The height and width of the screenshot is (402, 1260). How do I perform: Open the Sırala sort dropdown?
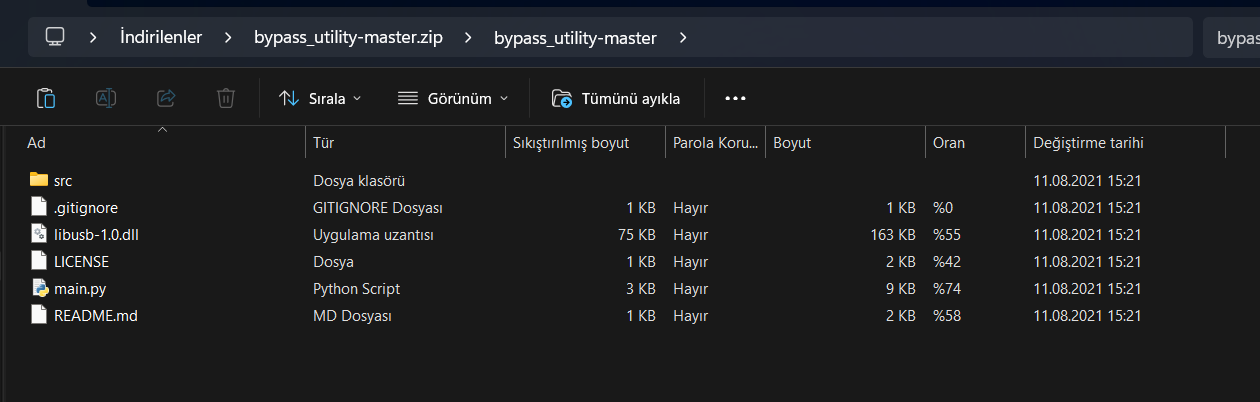coord(320,98)
